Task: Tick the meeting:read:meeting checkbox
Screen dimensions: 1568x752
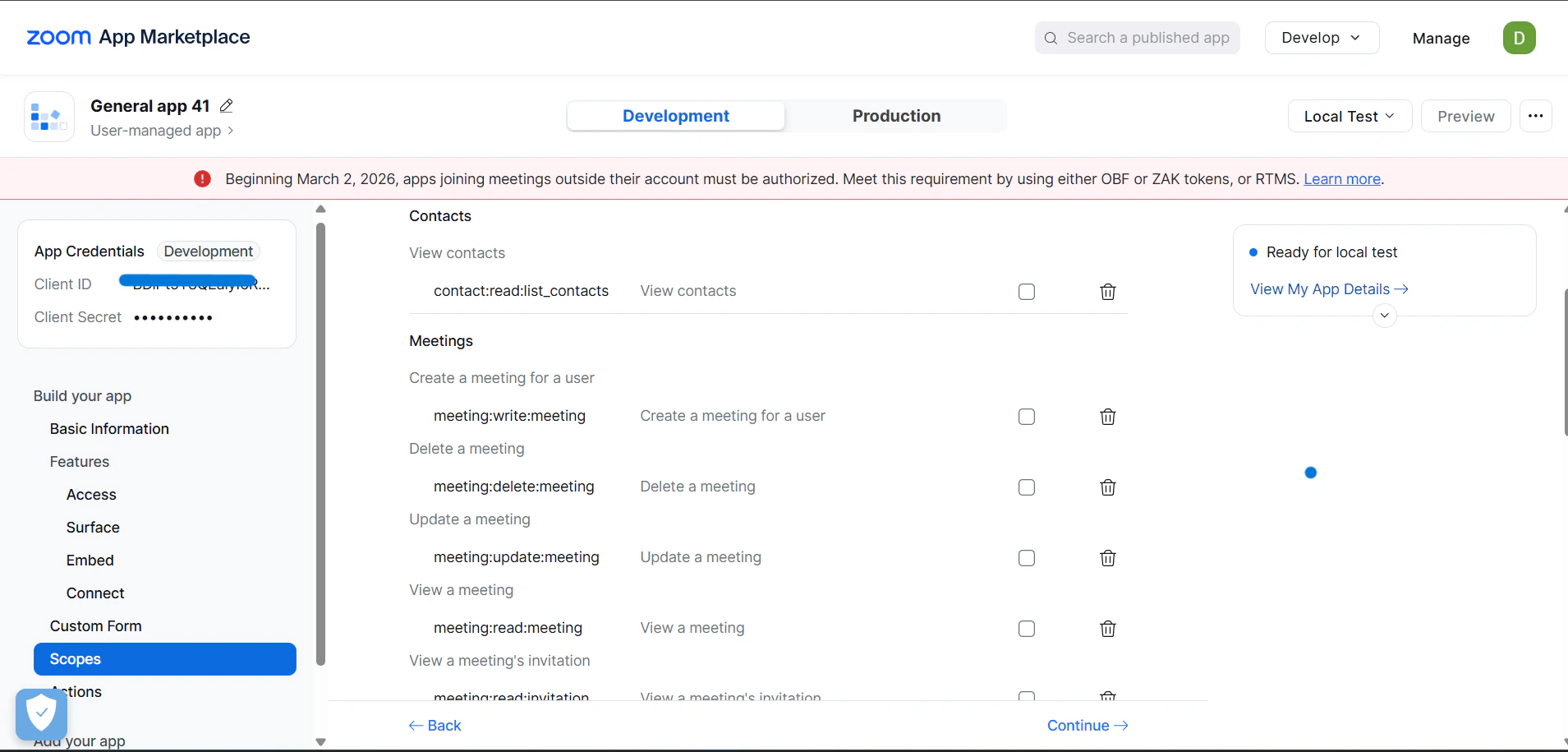Action: [x=1026, y=629]
